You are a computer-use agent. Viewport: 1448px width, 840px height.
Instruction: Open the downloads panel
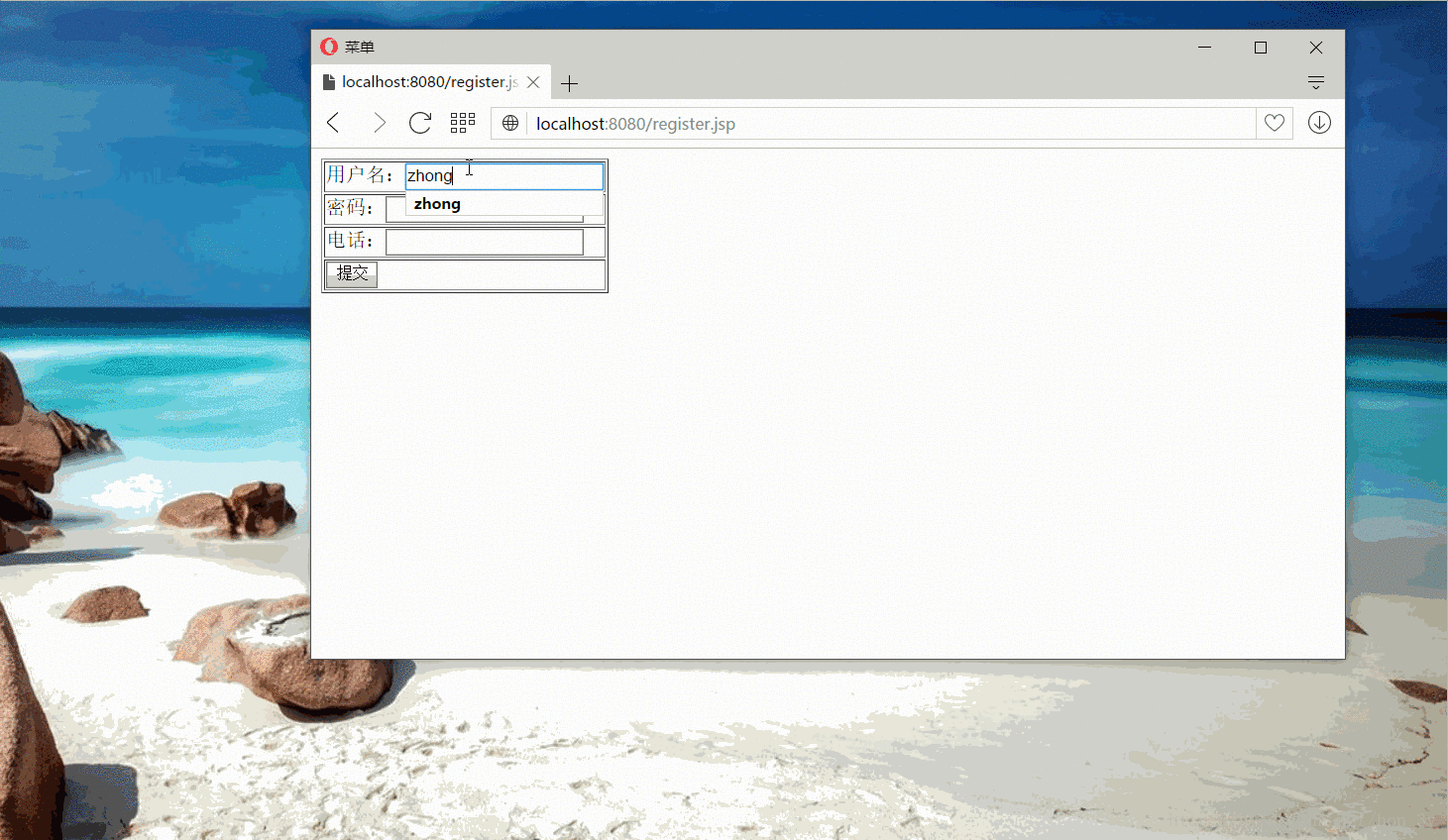pyautogui.click(x=1319, y=123)
